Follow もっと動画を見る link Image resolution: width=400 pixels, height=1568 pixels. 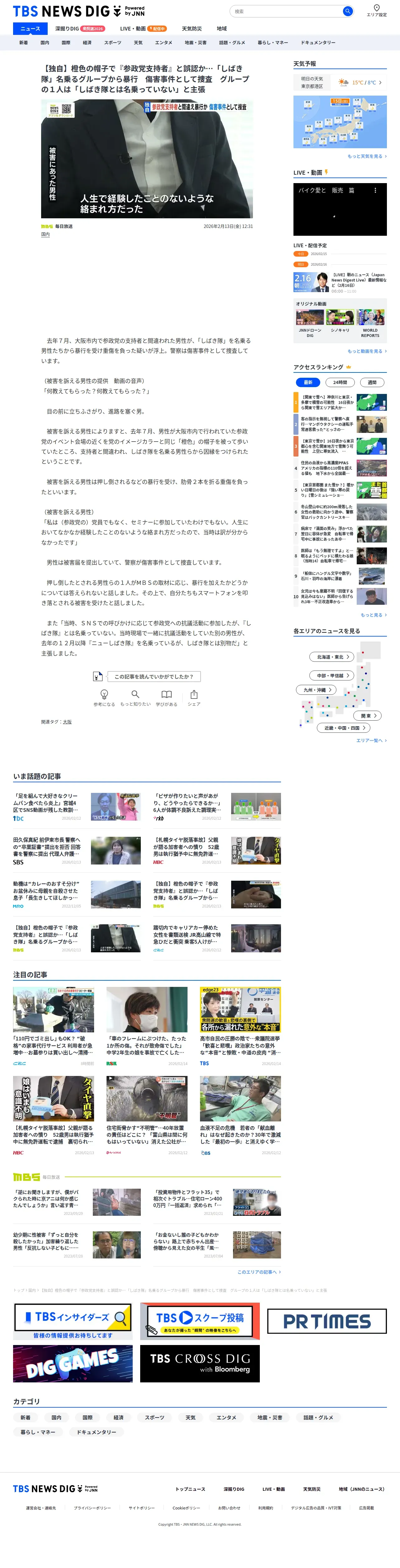[x=367, y=351]
